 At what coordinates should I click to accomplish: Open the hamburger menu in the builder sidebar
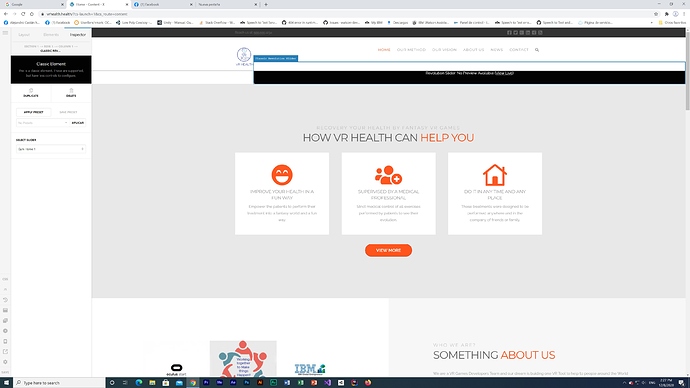pos(5,33)
